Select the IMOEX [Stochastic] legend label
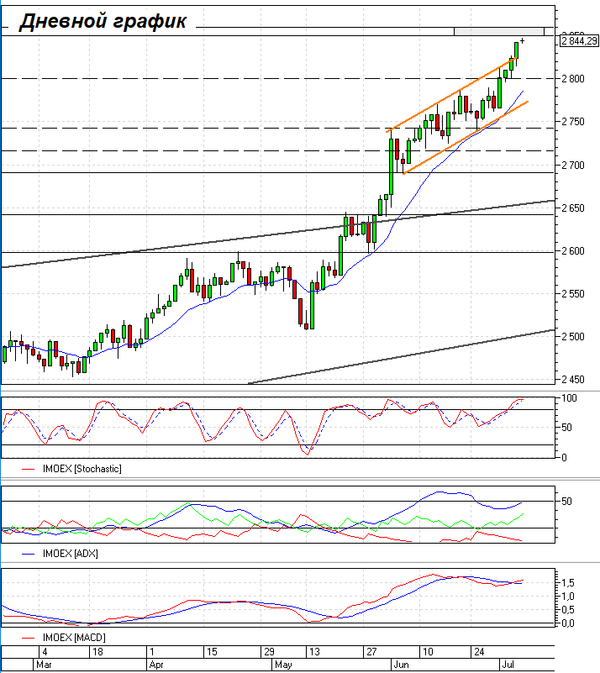This screenshot has height=673, width=600. tap(82, 469)
